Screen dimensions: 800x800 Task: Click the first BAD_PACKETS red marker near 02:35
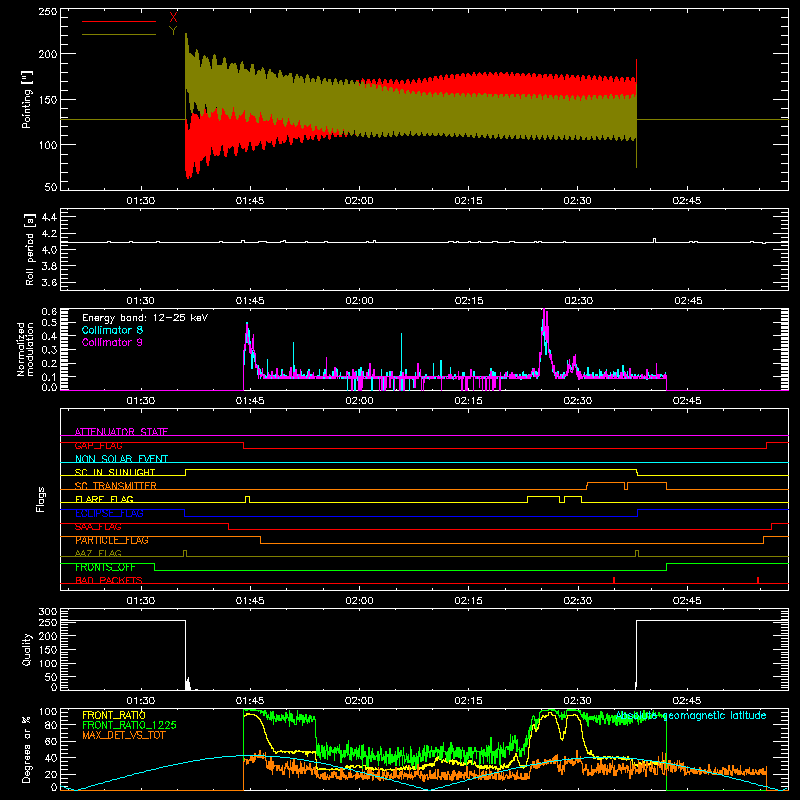614,580
